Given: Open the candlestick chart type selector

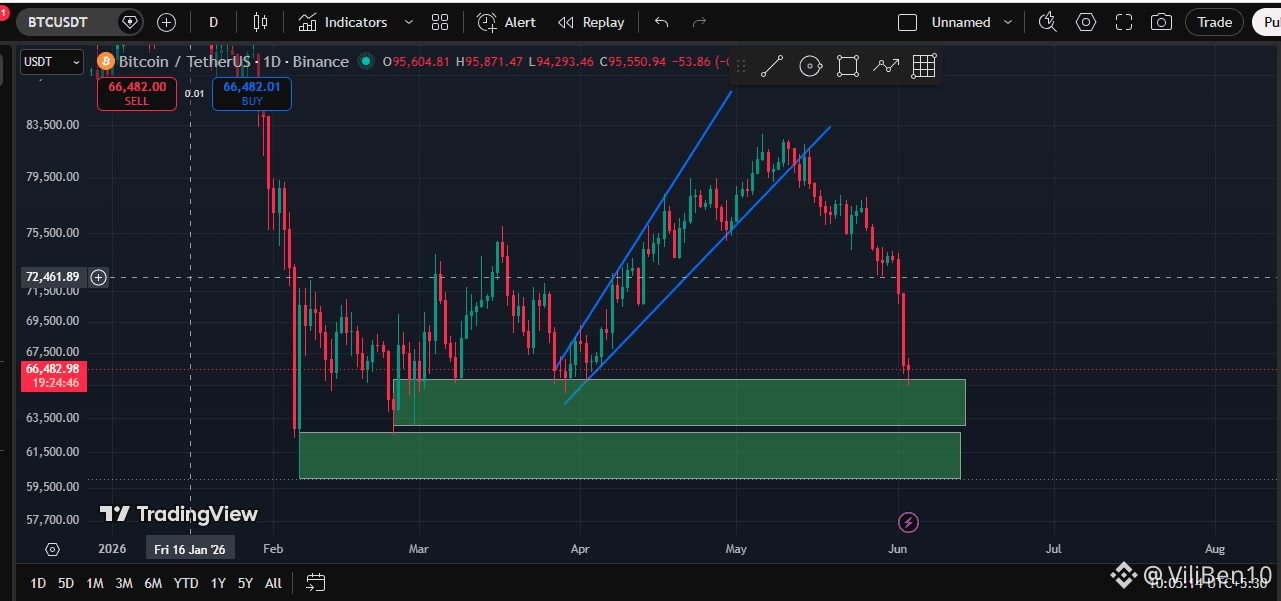Looking at the screenshot, I should pyautogui.click(x=261, y=22).
